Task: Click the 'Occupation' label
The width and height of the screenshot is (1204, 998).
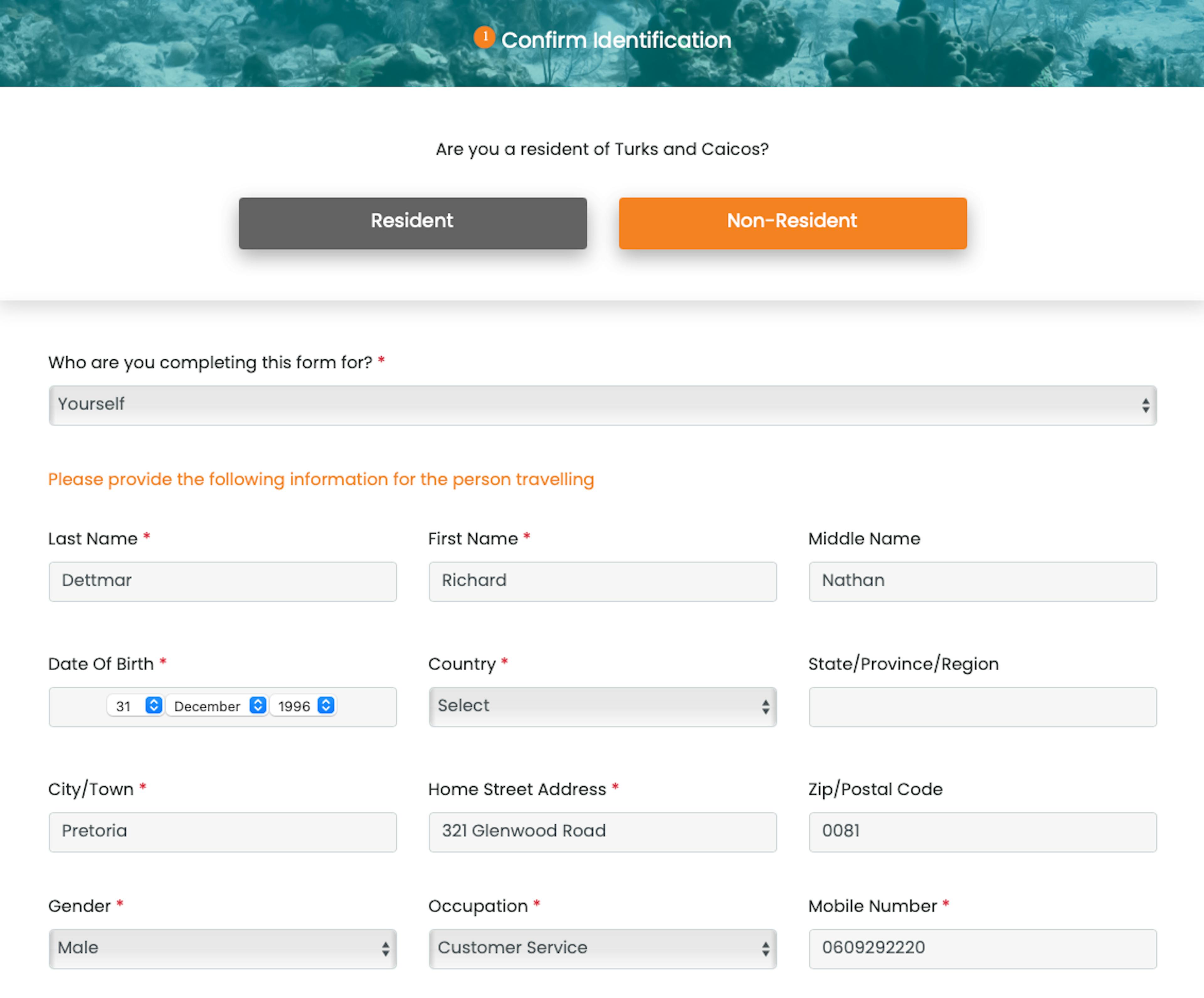Action: [x=478, y=906]
